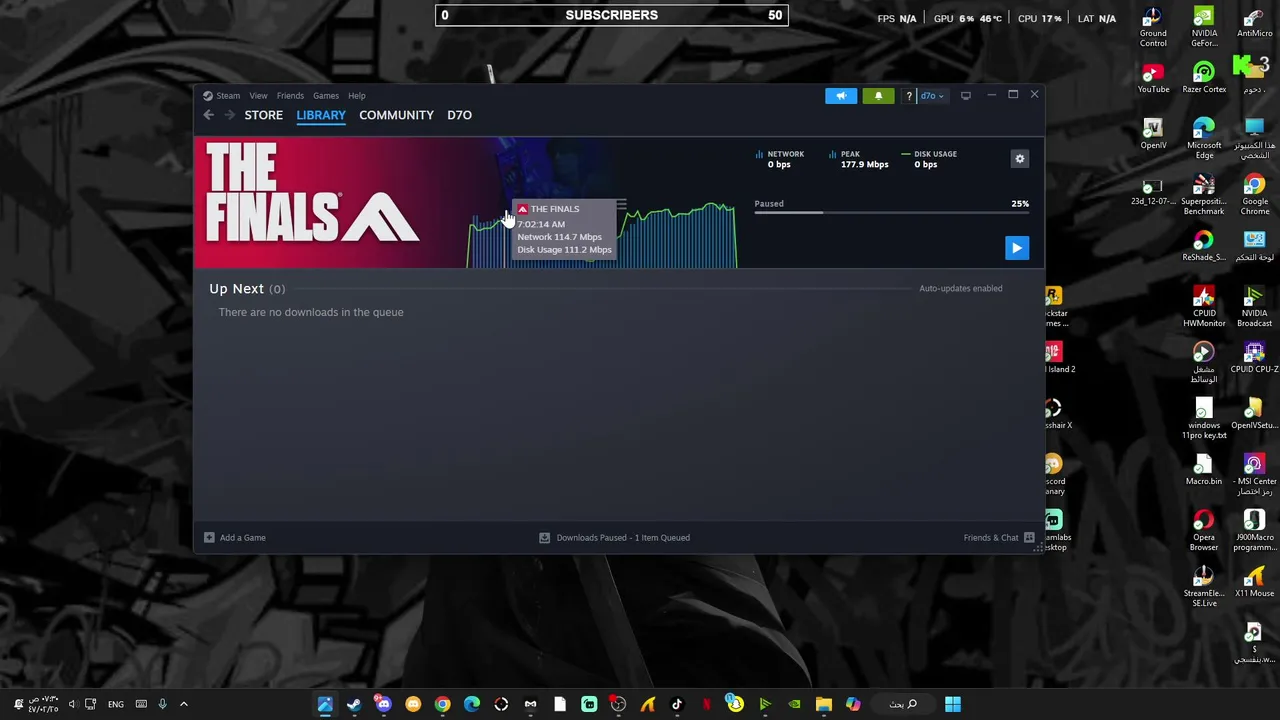Image resolution: width=1280 pixels, height=720 pixels.
Task: Open CPUID CPU-Z desktop shortcut
Action: click(x=1254, y=359)
